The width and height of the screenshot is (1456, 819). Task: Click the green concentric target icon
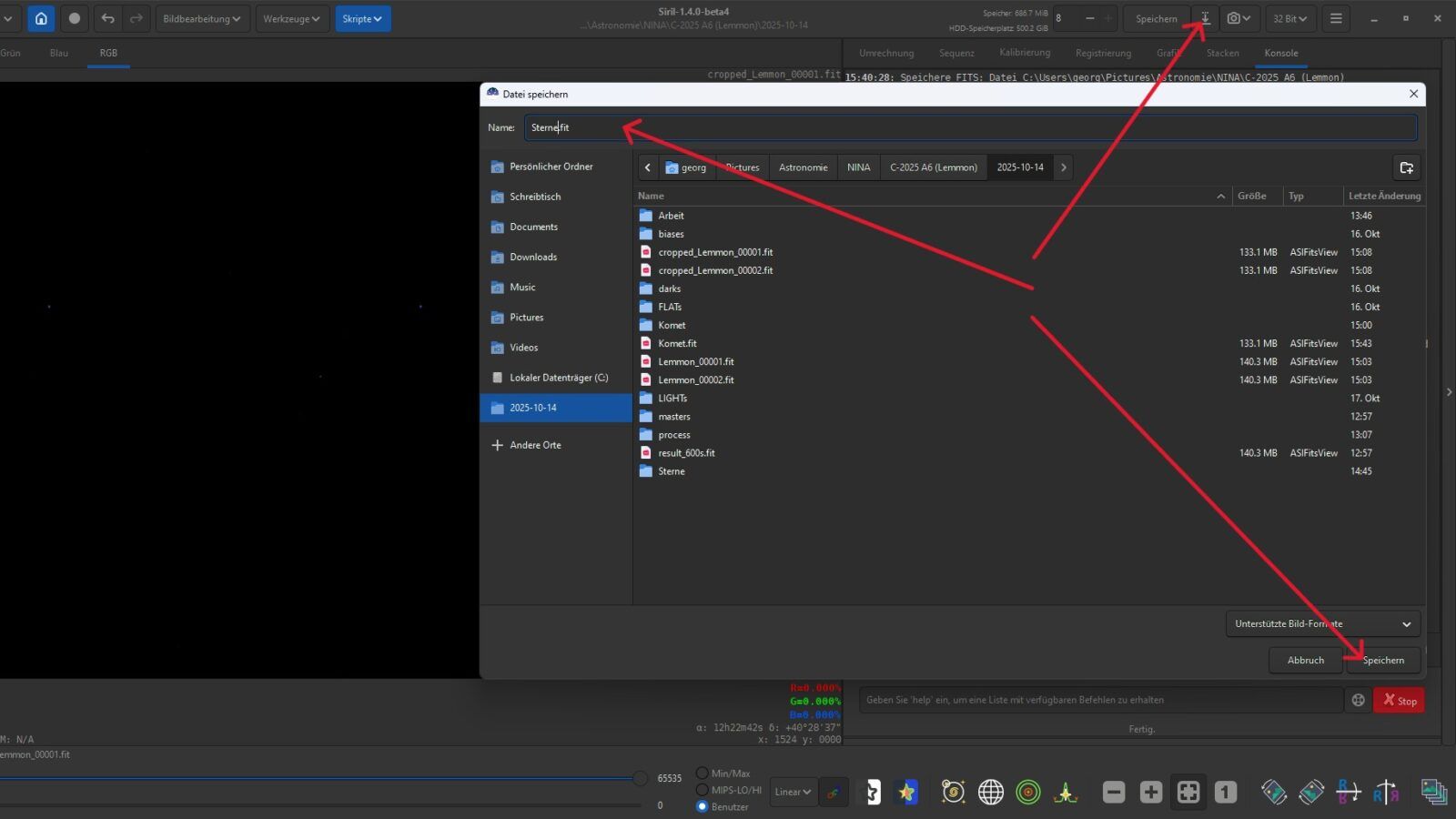coord(1027,792)
